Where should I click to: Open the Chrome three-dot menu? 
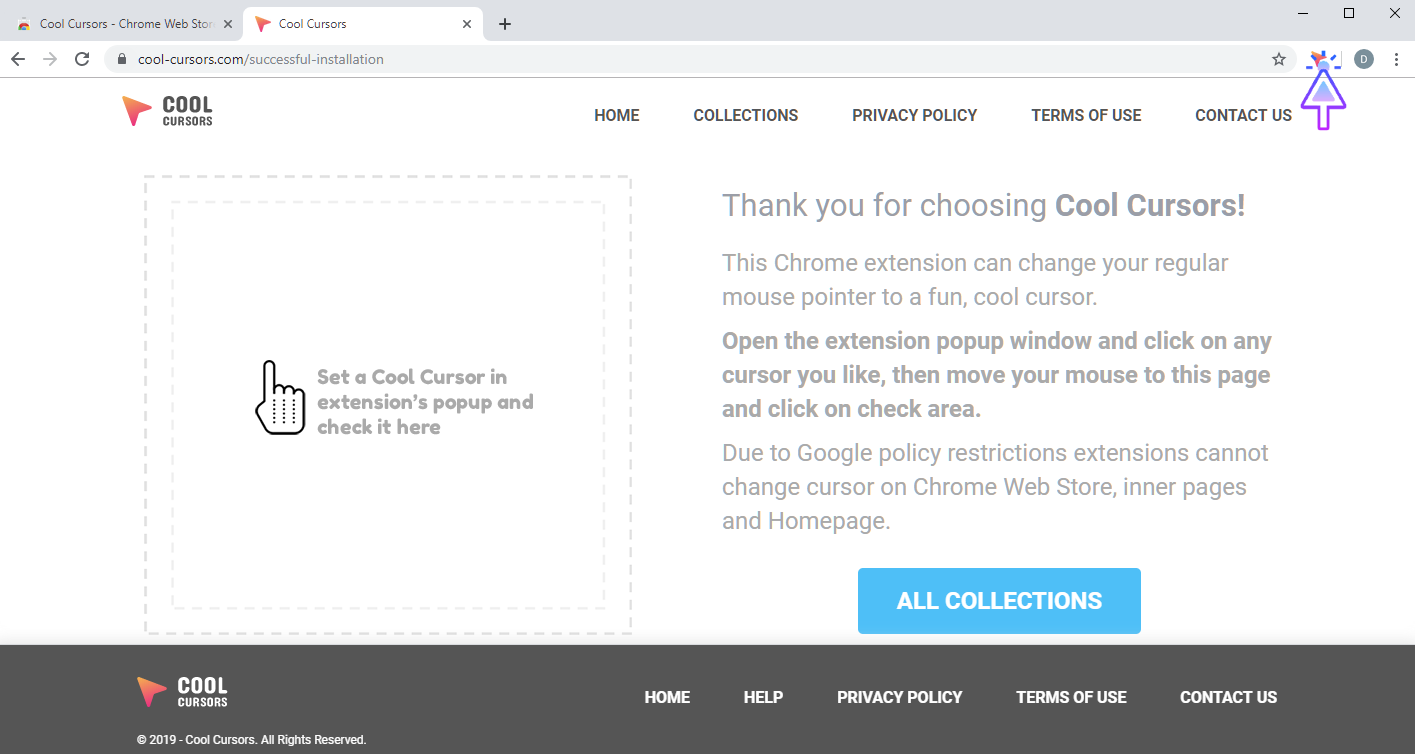[1397, 59]
